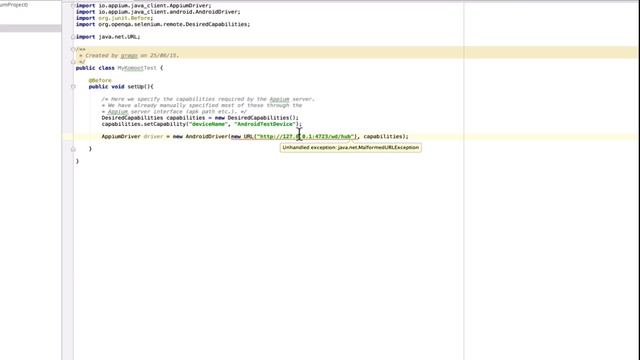Viewport: 640px width, 360px height.
Task: Click the setCapability method call
Action: point(163,124)
